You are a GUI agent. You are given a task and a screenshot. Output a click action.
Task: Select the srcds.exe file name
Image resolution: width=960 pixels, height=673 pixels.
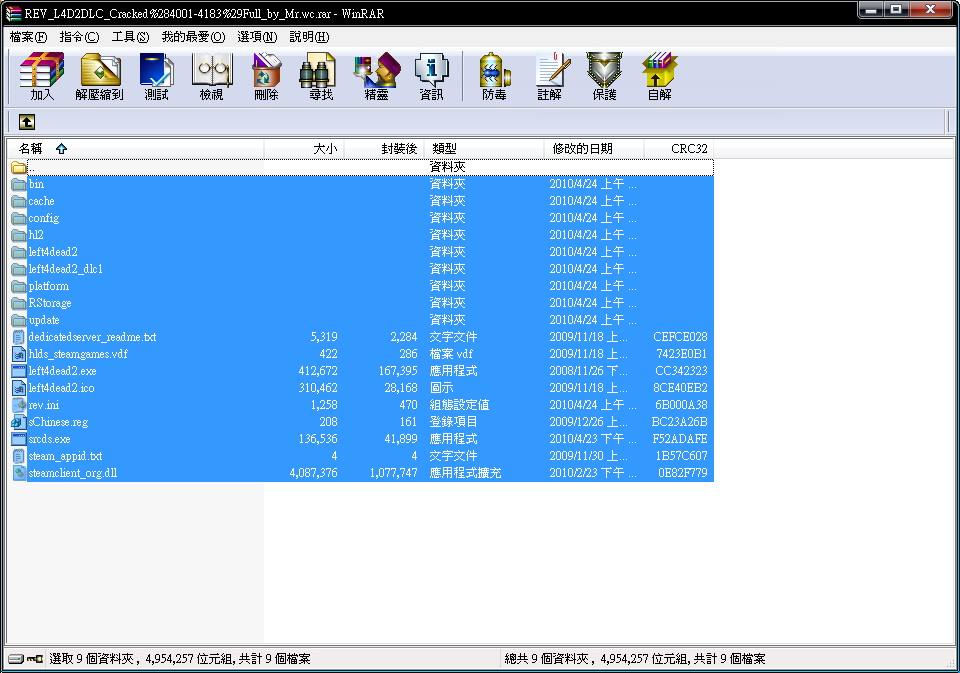point(50,439)
